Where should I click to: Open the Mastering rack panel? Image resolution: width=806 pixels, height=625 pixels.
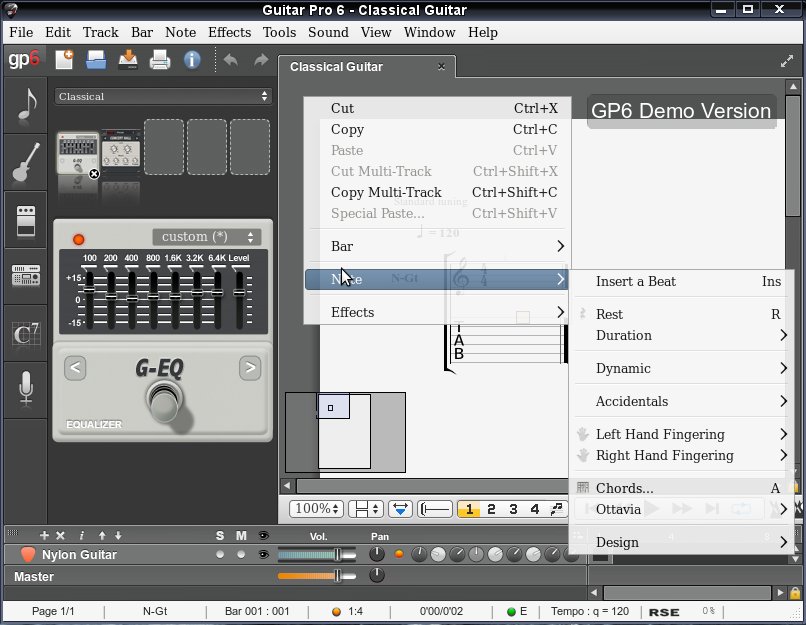click(26, 276)
